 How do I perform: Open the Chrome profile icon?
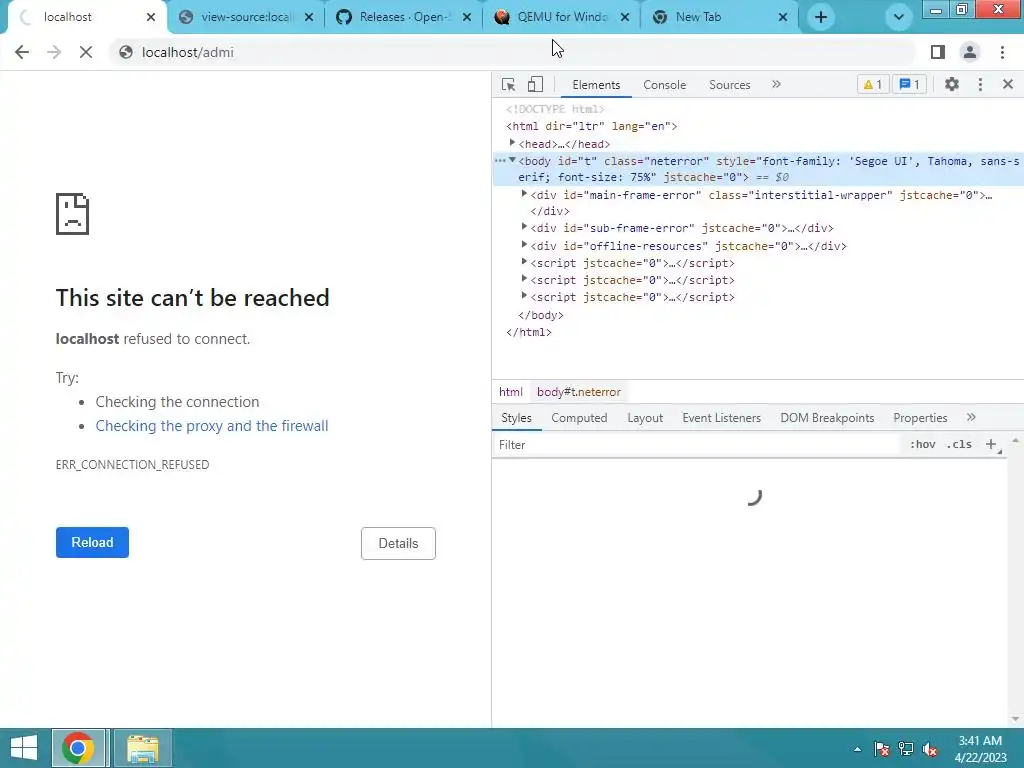tap(970, 52)
